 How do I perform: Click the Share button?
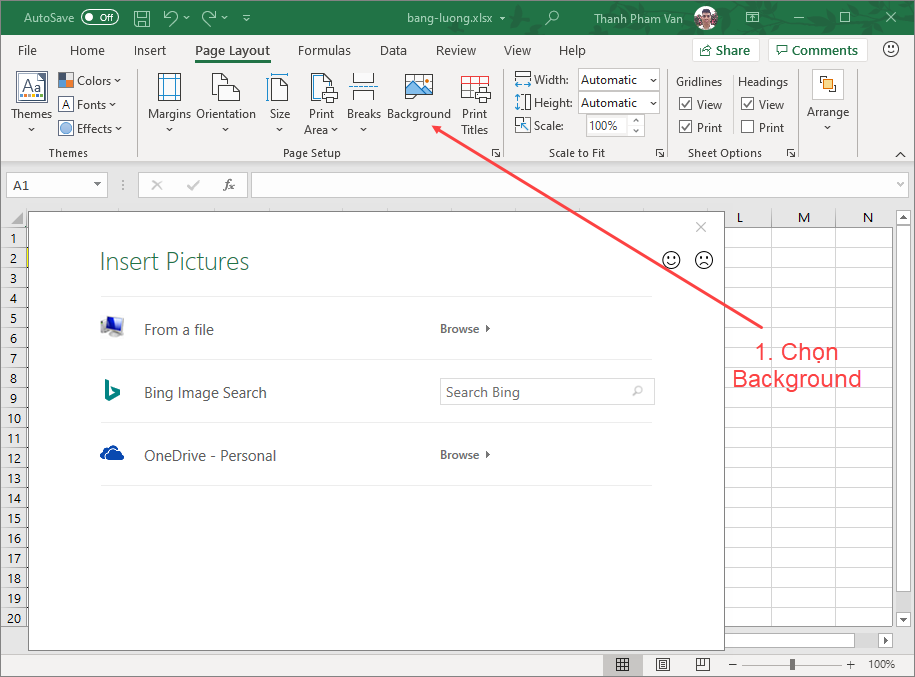coord(725,50)
